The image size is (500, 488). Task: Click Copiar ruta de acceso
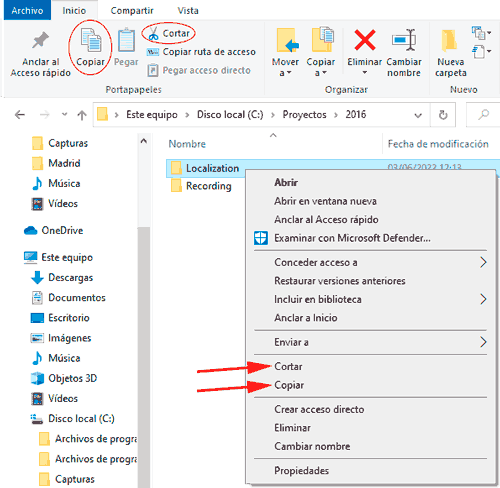point(201,52)
